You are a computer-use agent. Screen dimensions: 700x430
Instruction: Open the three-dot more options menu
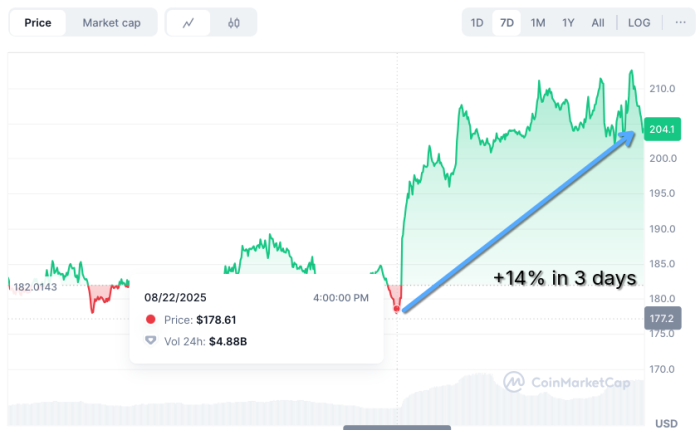(x=681, y=22)
